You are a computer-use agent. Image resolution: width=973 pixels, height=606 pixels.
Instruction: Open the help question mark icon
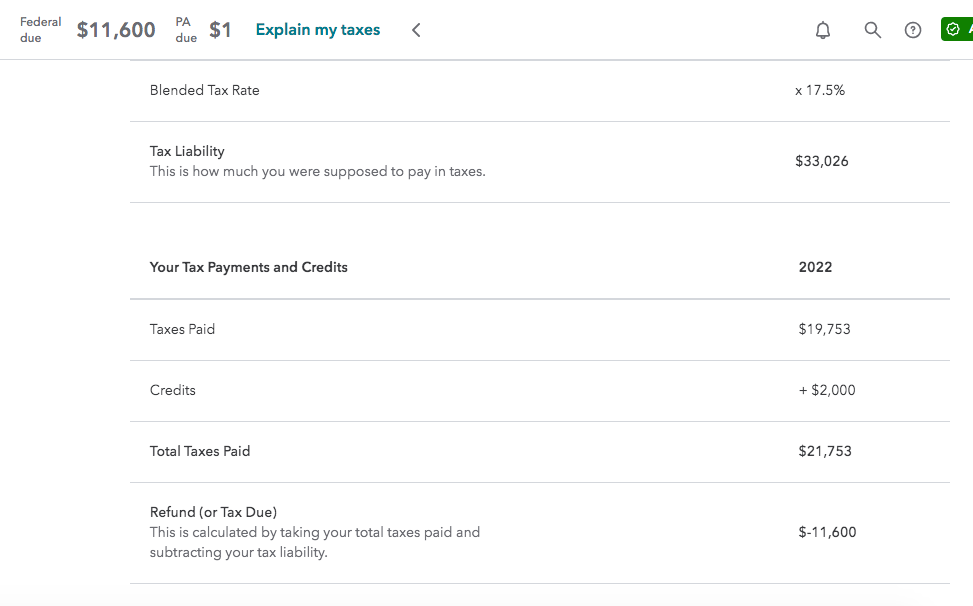coord(913,30)
